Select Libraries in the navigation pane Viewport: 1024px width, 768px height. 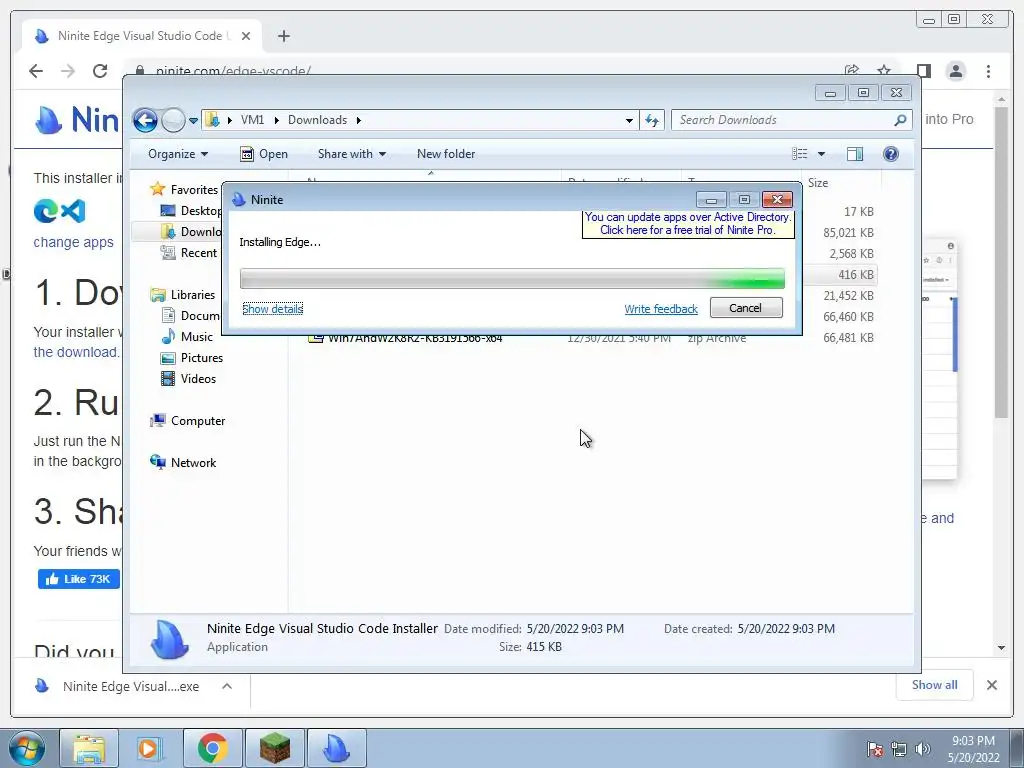183,295
